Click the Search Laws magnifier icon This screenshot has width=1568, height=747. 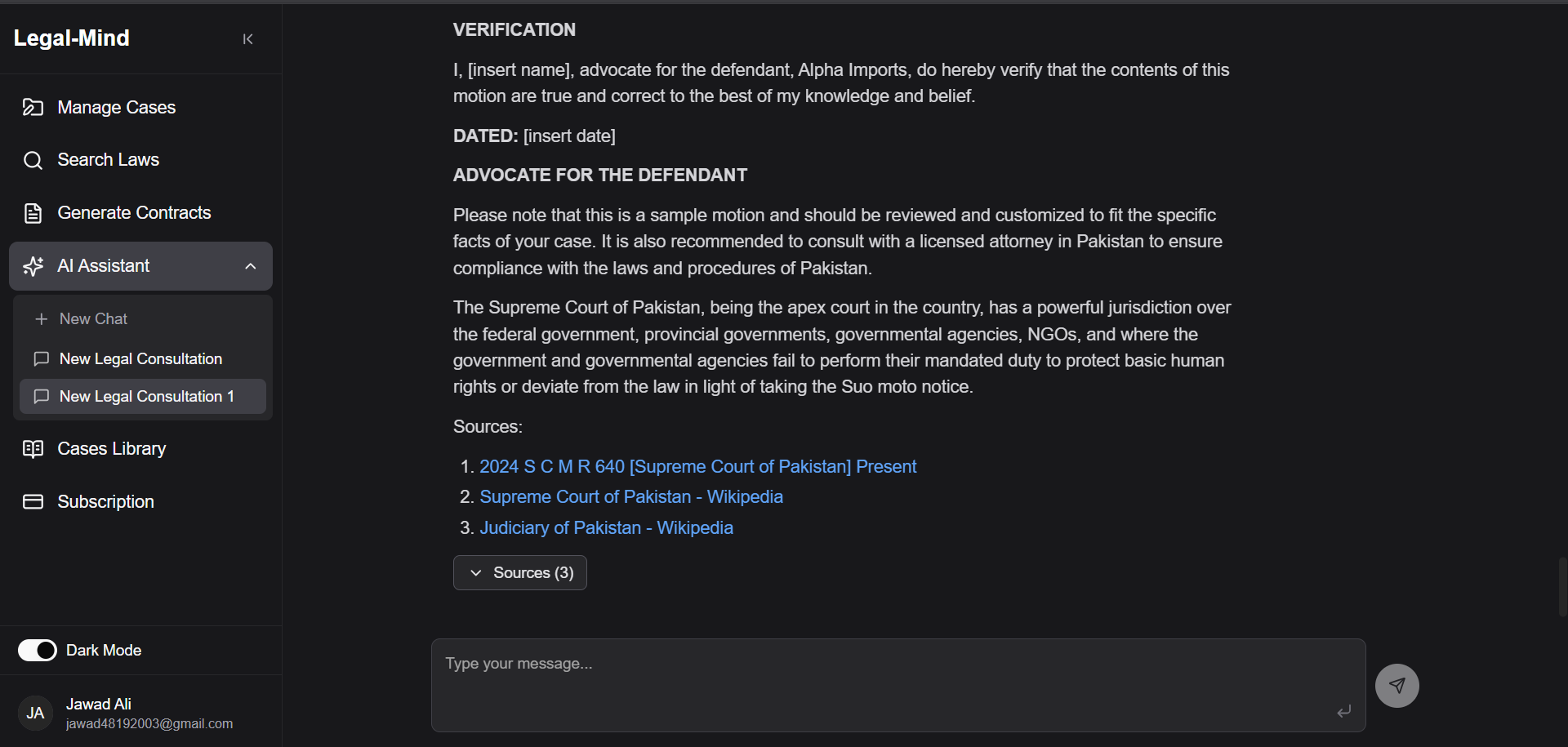(x=33, y=160)
